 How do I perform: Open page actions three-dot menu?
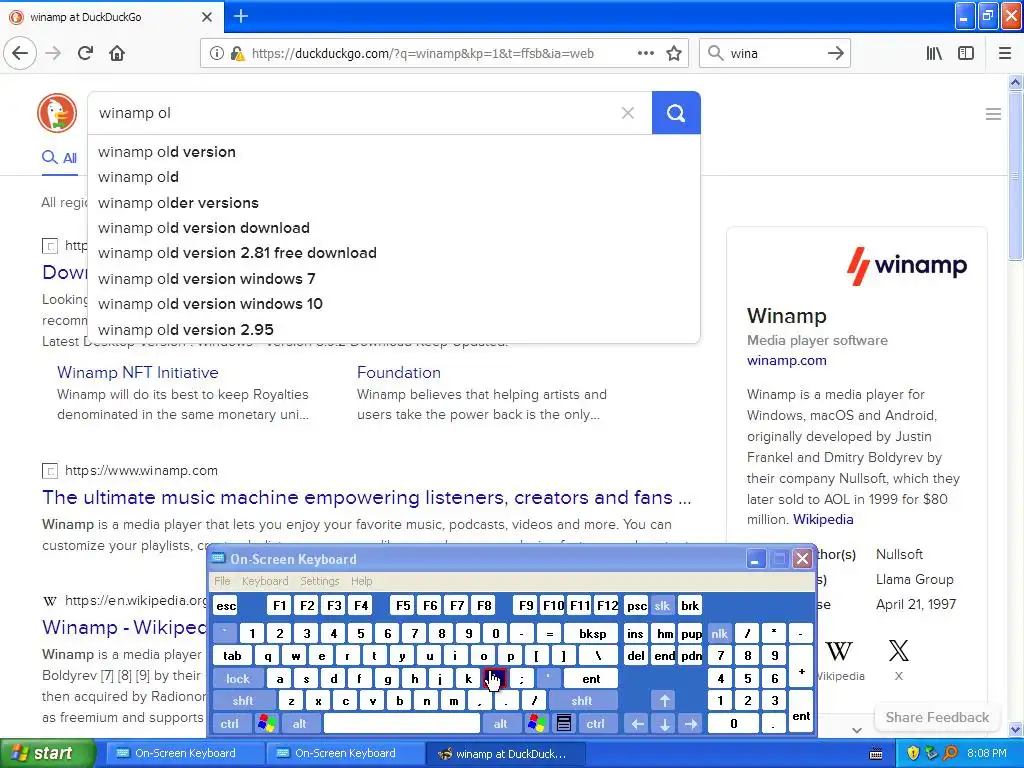pyautogui.click(x=645, y=54)
